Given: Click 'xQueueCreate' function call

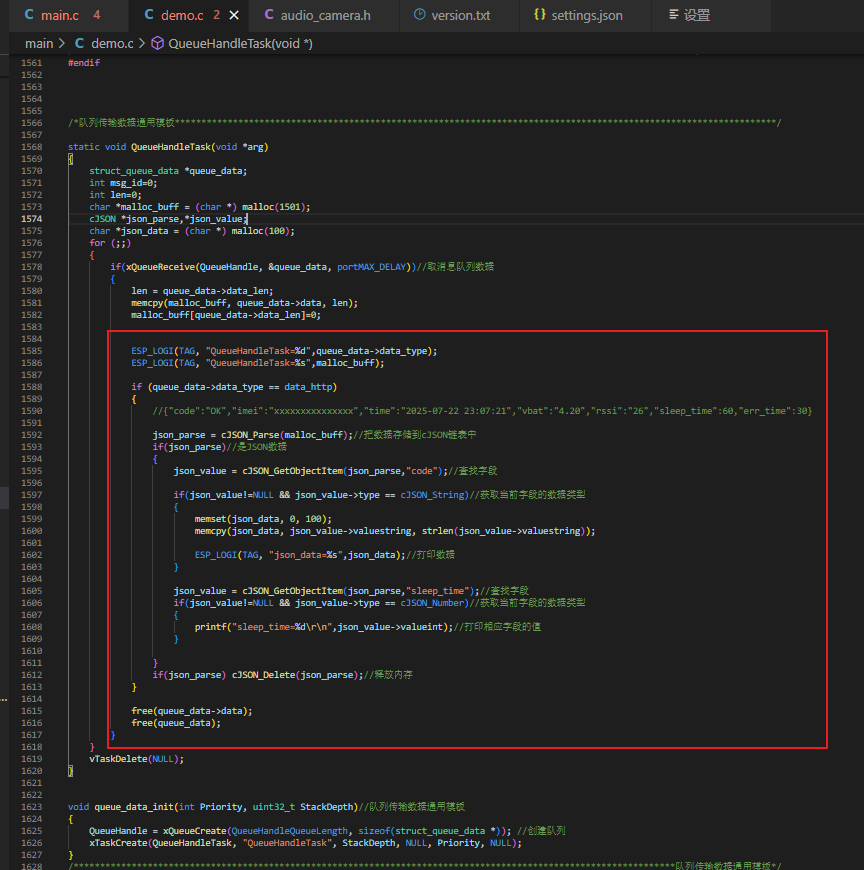Looking at the screenshot, I should click(194, 831).
